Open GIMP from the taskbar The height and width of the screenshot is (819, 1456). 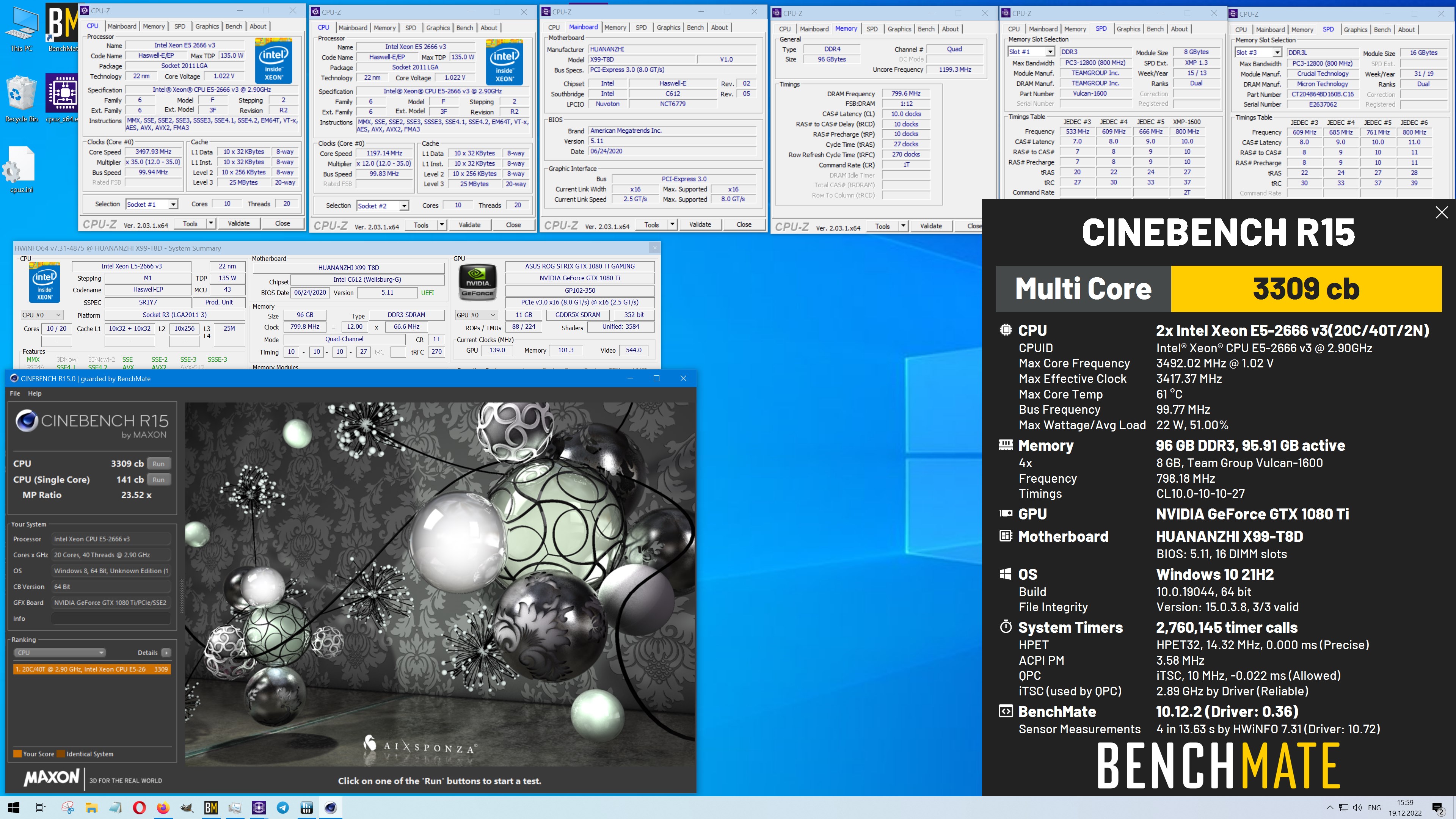[x=187, y=808]
